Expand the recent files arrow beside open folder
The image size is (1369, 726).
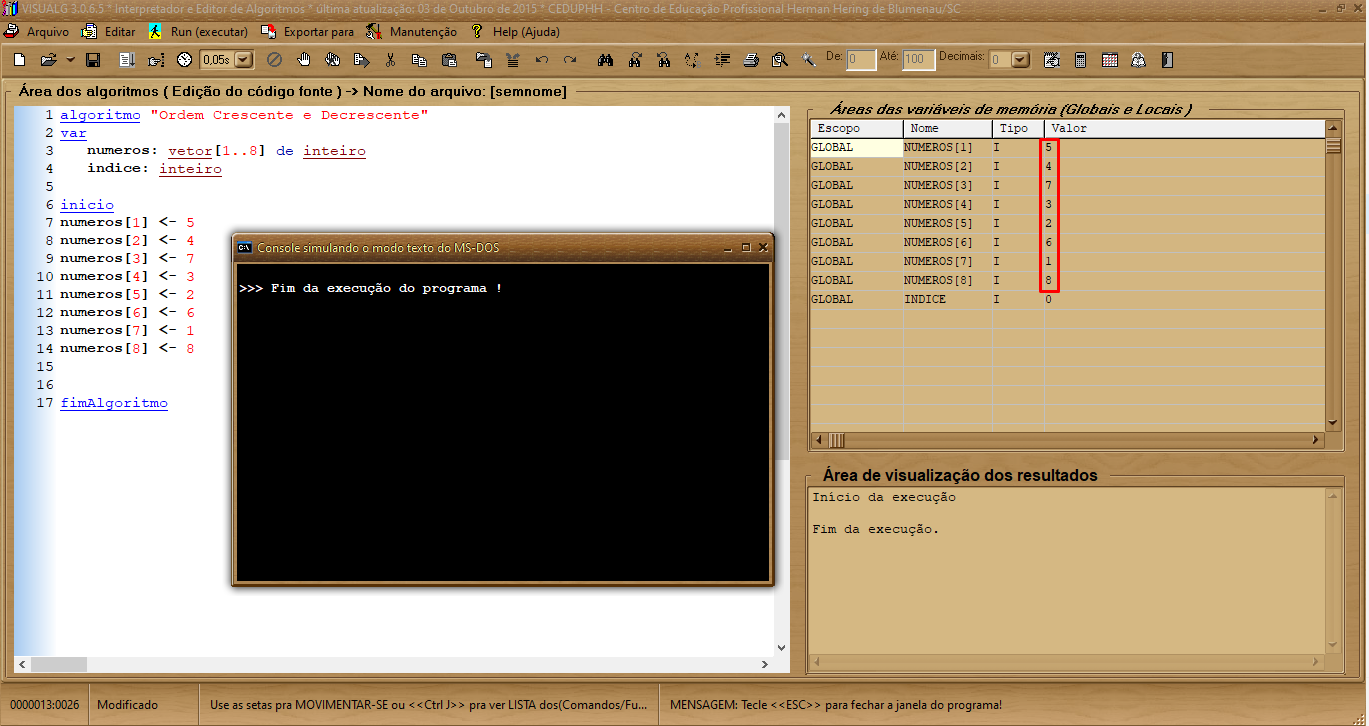tap(70, 60)
